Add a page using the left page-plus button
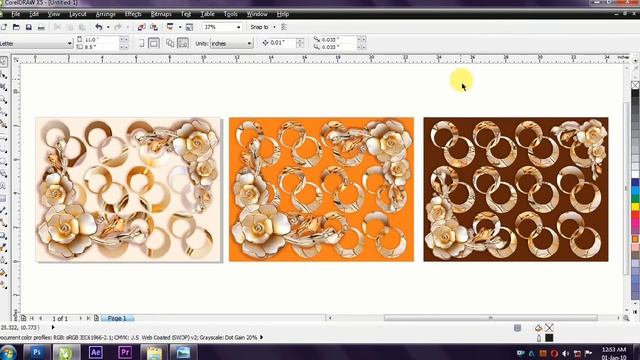This screenshot has width=640, height=360. click(x=24, y=318)
